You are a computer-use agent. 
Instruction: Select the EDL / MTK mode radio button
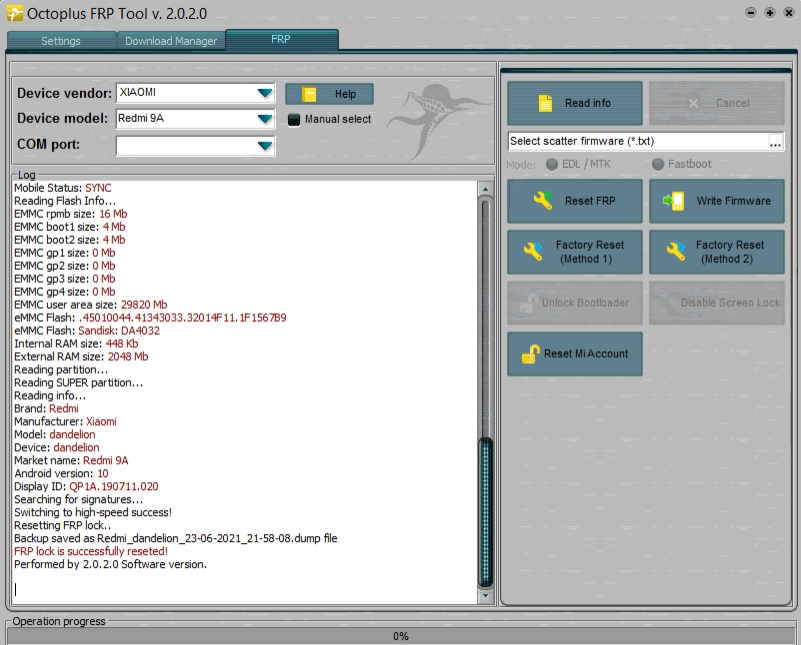click(552, 164)
